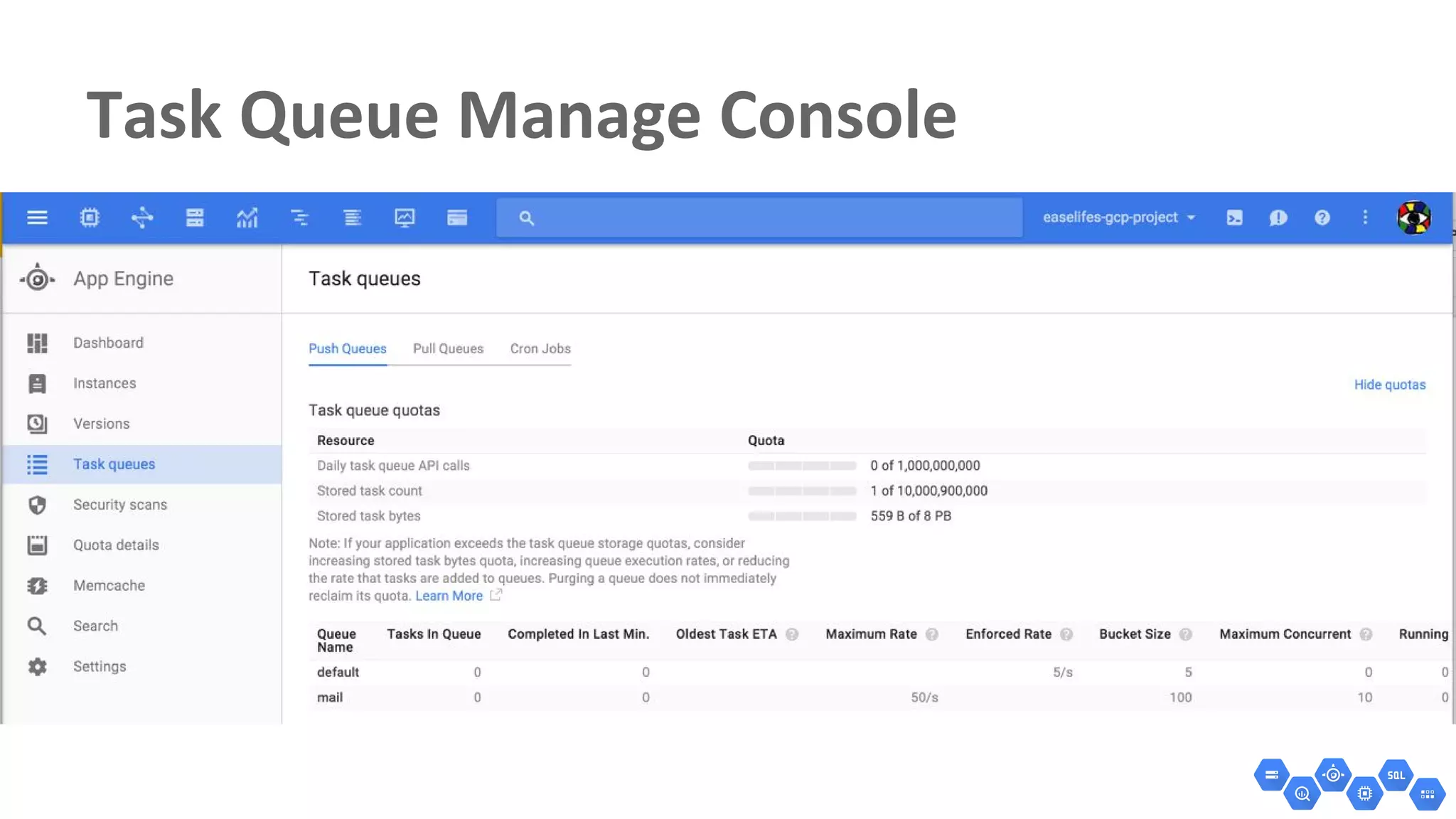Open Memcache in the sidebar
Viewport: 1456px width, 819px height.
tap(109, 585)
